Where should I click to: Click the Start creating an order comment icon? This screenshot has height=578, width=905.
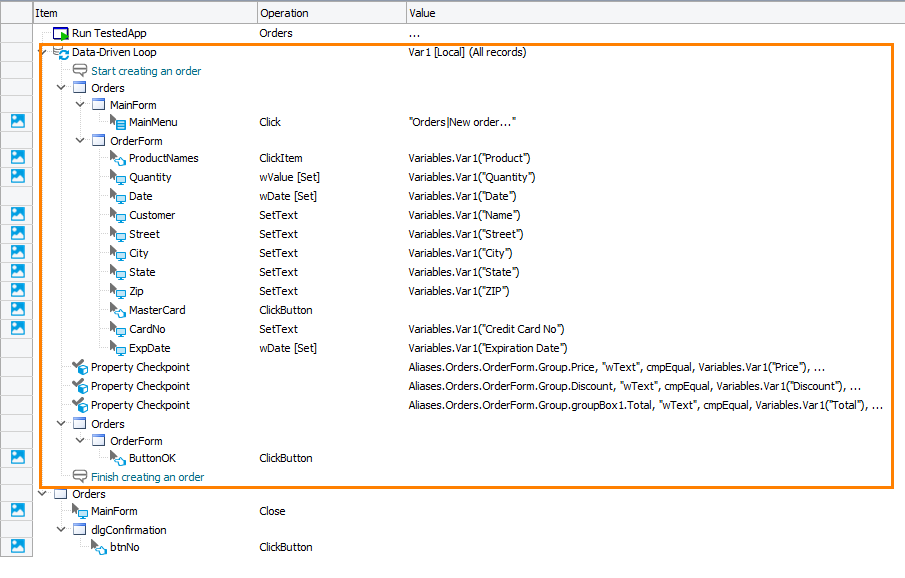point(80,71)
